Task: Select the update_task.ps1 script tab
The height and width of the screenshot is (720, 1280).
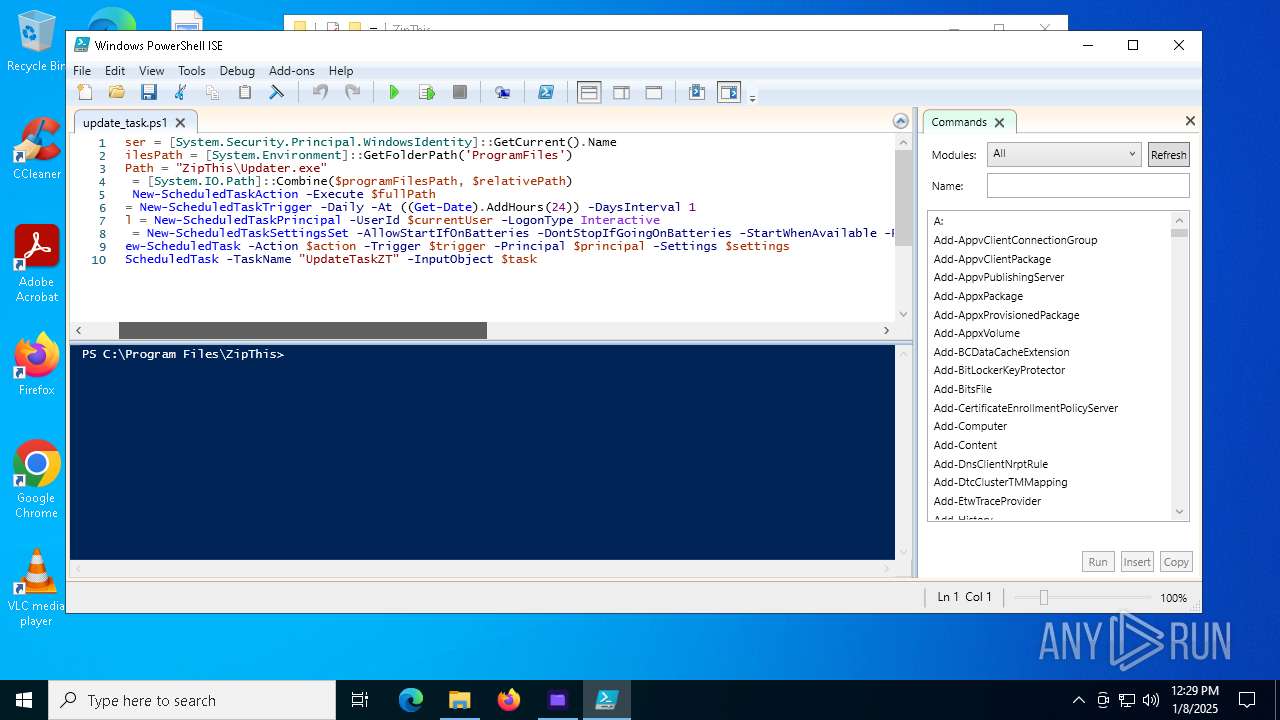Action: click(124, 123)
